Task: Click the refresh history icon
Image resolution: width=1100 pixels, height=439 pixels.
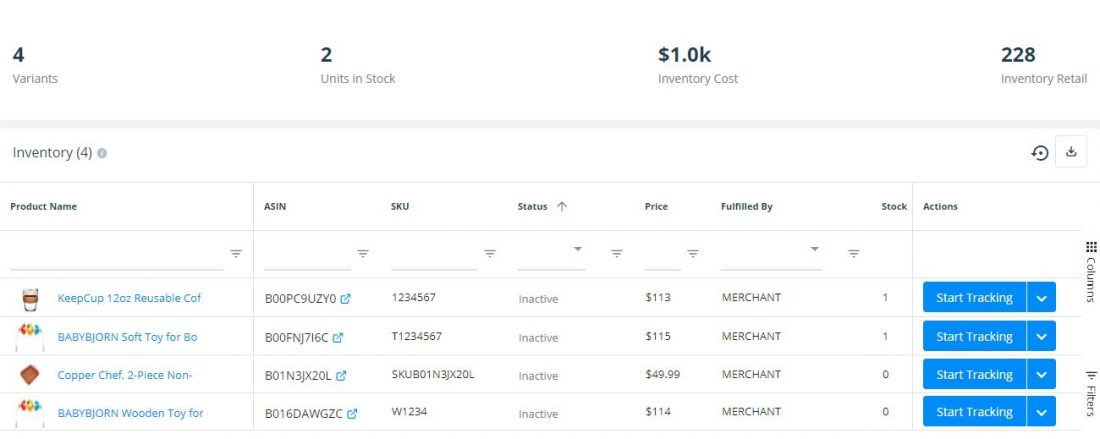Action: click(x=1040, y=152)
